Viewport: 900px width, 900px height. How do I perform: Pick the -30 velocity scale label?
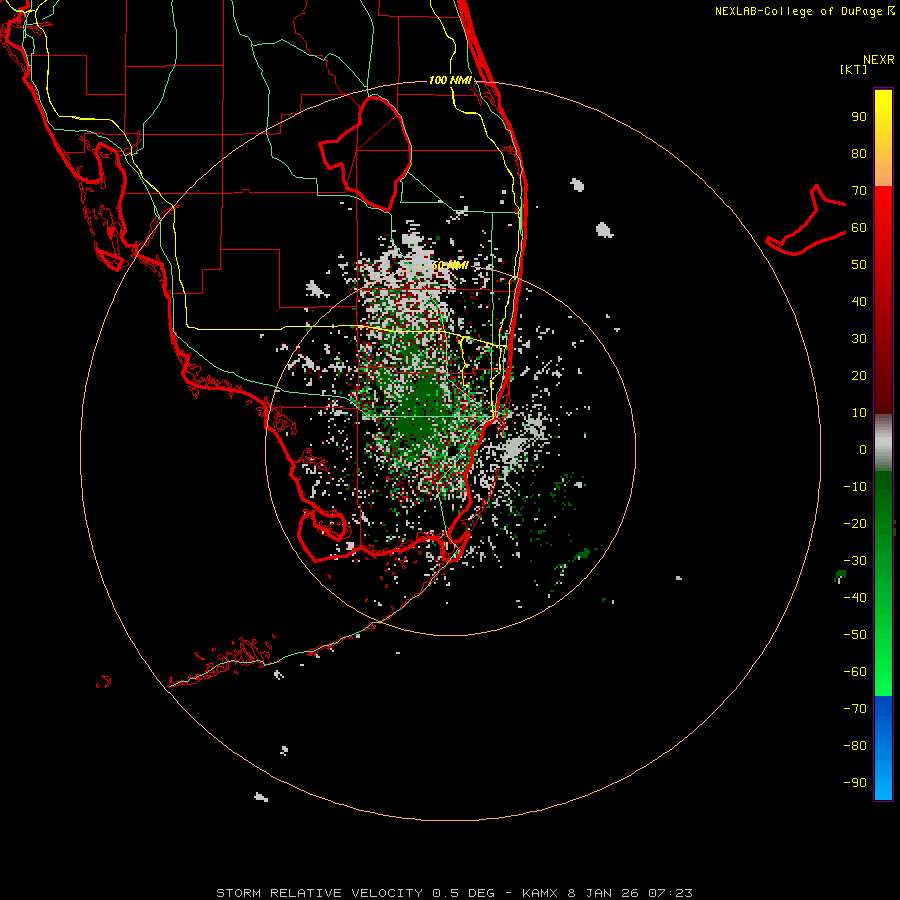coord(855,561)
